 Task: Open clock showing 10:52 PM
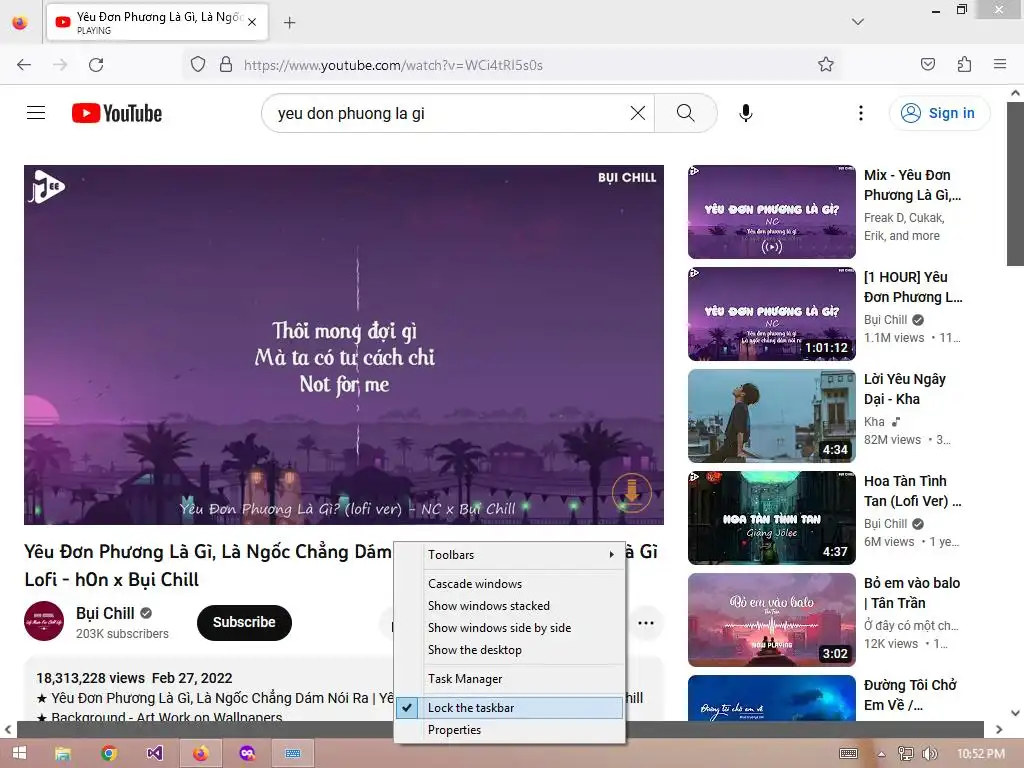point(980,754)
